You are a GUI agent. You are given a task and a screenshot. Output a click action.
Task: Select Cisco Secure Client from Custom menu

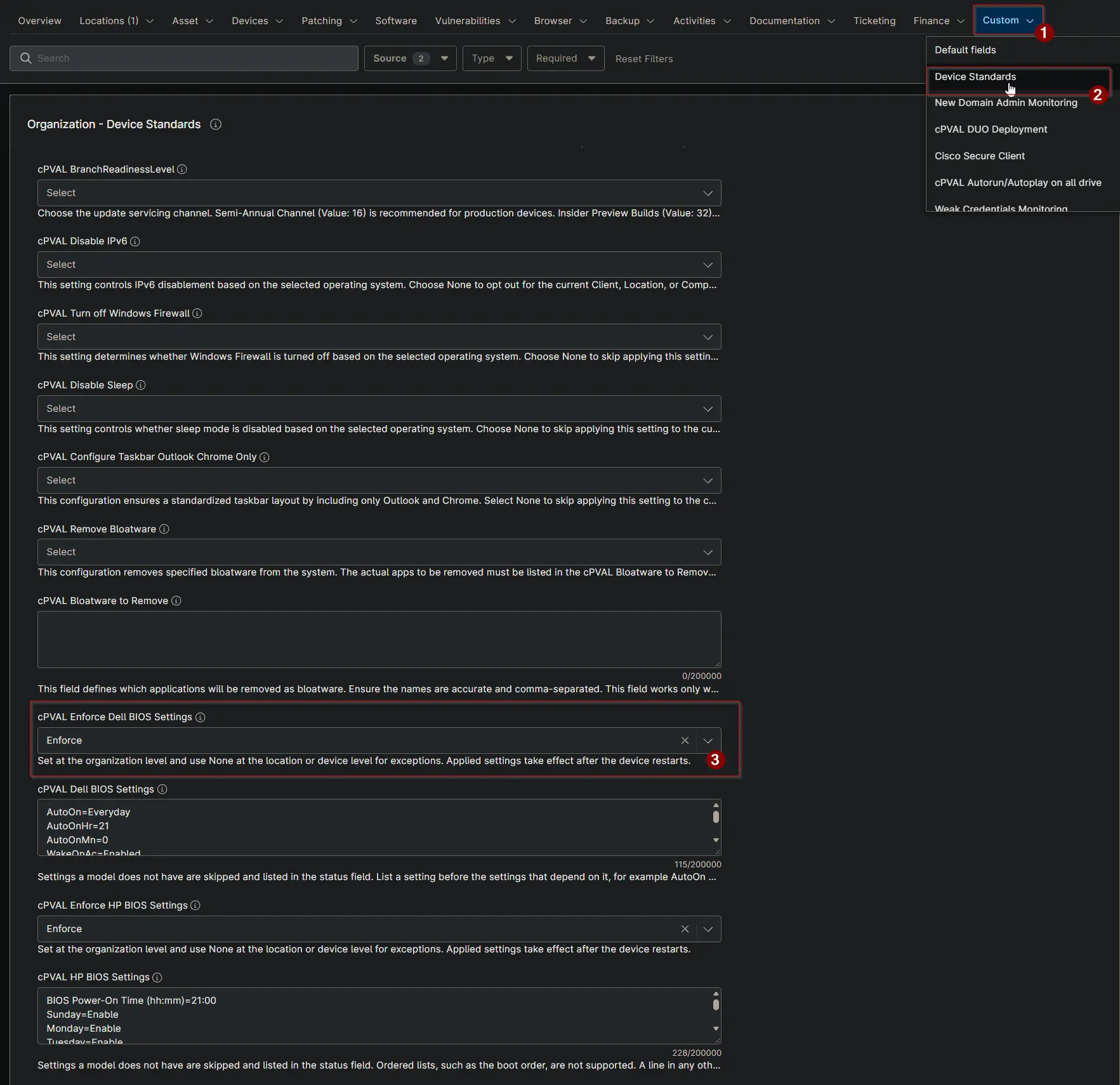point(979,156)
